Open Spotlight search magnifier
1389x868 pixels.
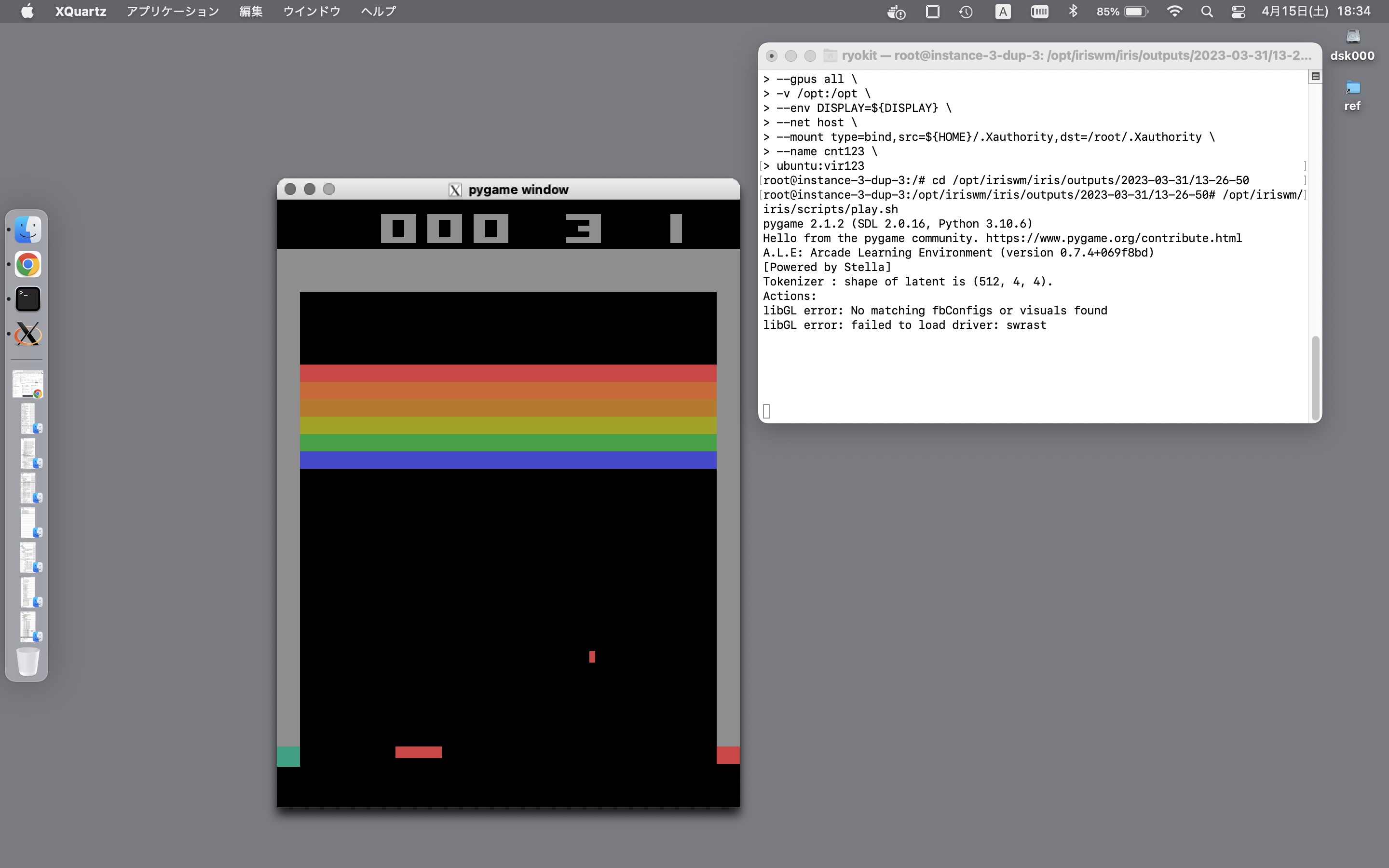pos(1207,12)
